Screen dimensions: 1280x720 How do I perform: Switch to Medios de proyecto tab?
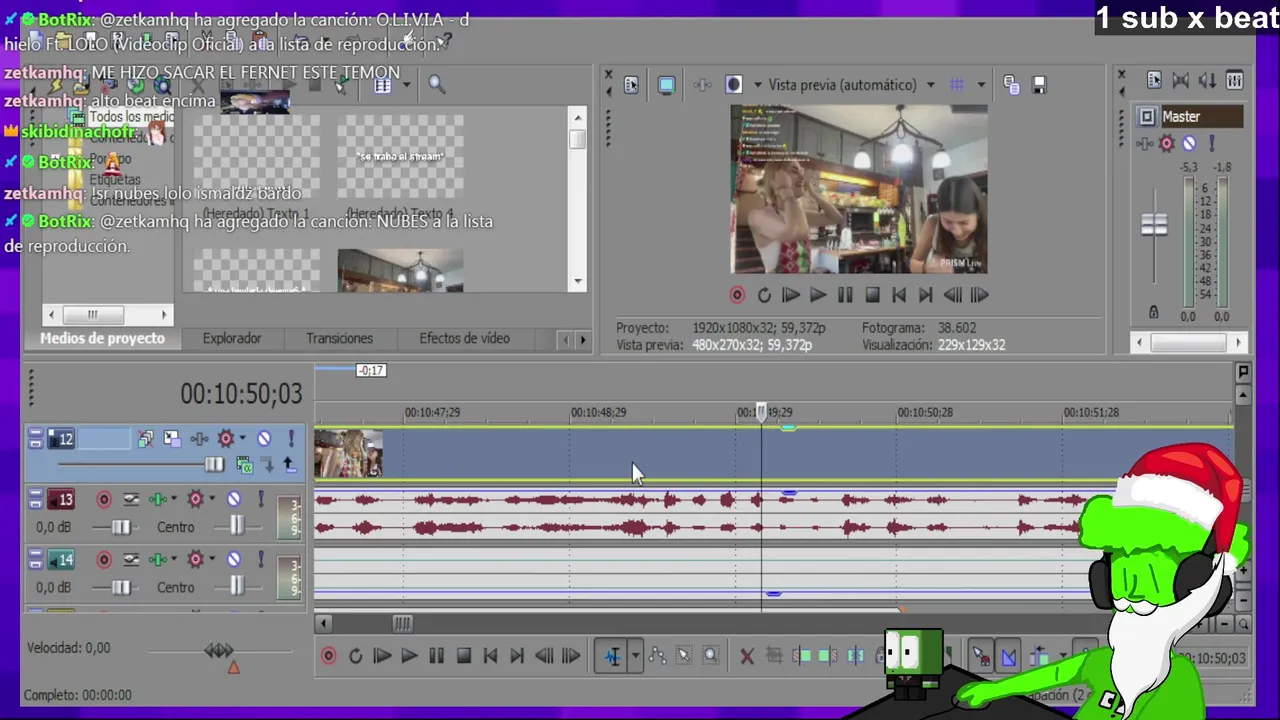[102, 338]
